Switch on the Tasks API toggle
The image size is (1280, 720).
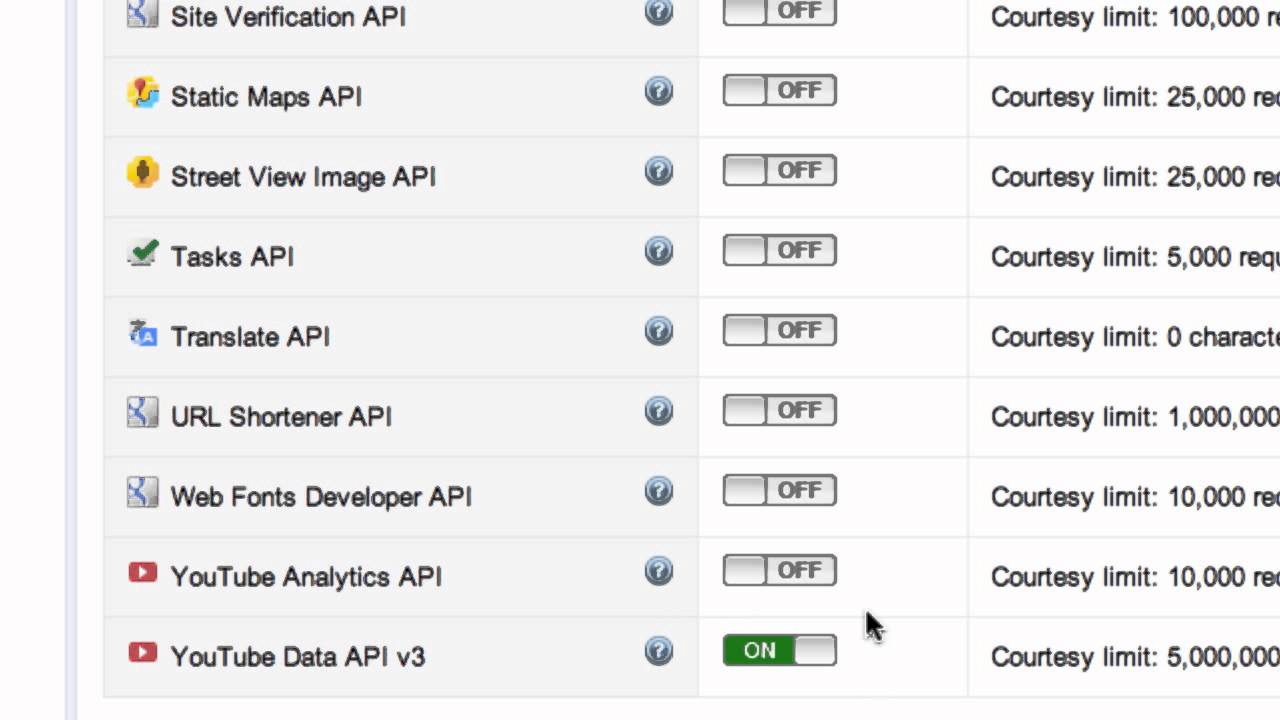779,251
